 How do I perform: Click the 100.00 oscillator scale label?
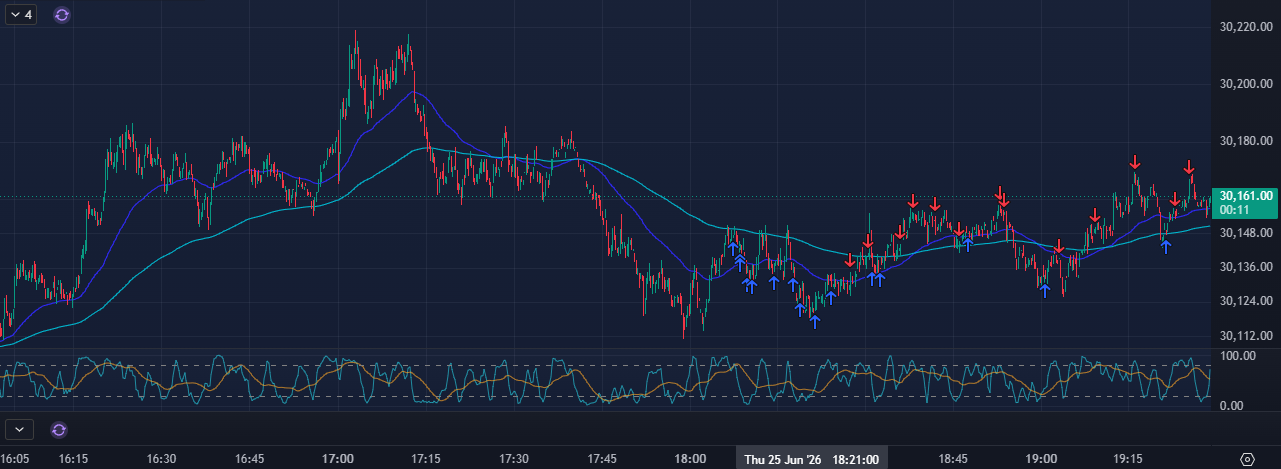(1237, 355)
